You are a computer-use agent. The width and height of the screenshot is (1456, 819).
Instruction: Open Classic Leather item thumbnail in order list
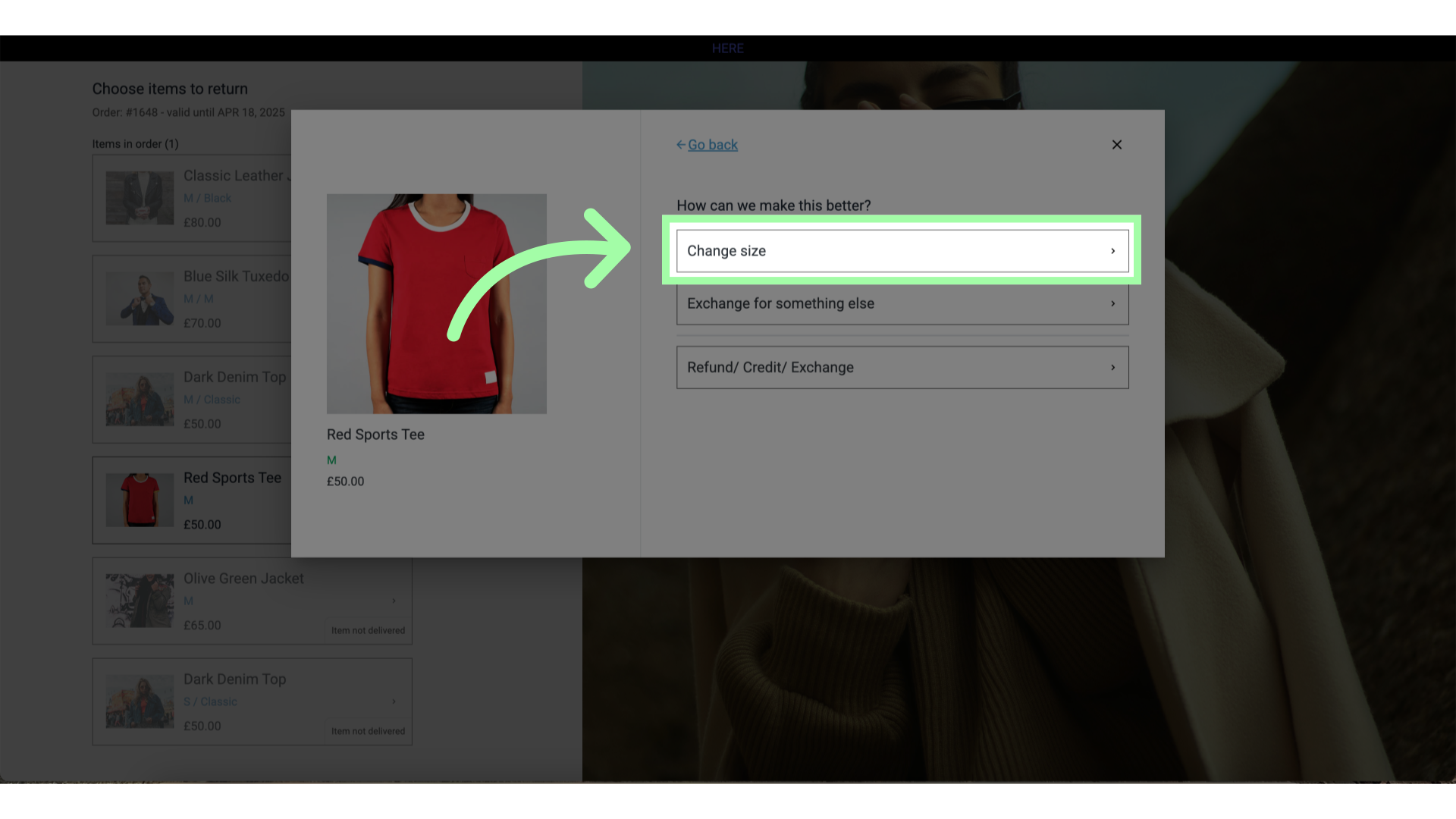coord(140,198)
